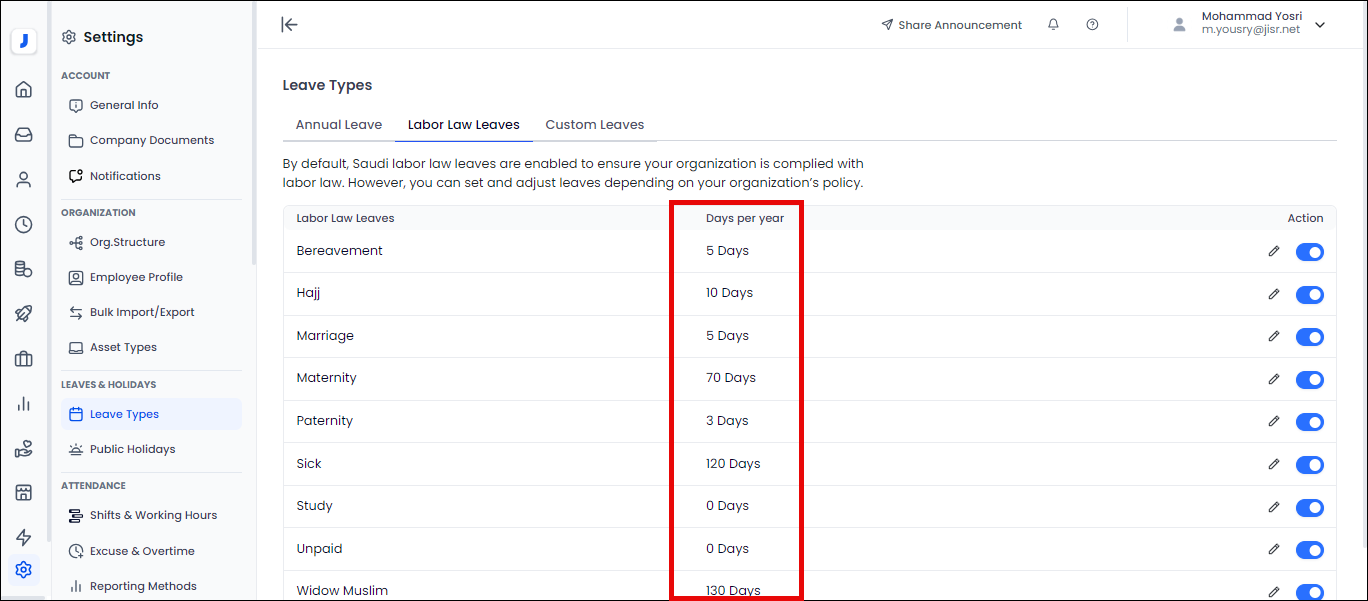Select Company Documents in sidebar

[x=151, y=140]
